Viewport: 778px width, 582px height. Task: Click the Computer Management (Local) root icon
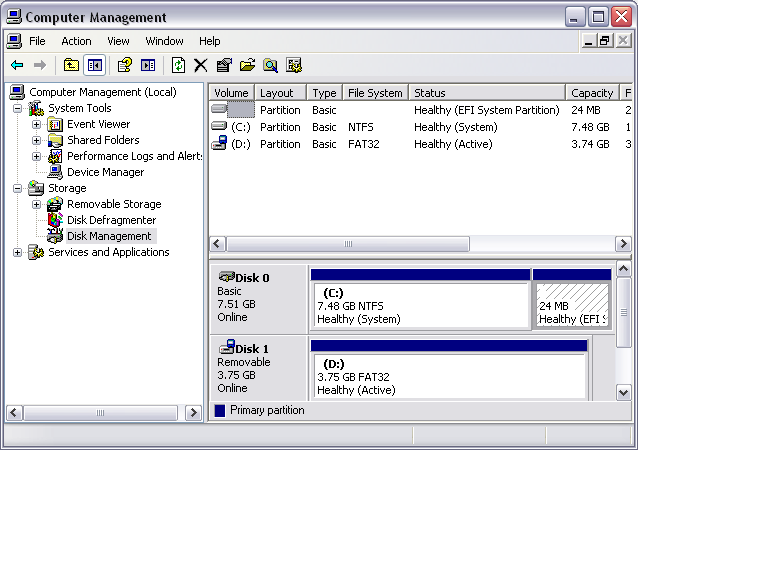17,92
